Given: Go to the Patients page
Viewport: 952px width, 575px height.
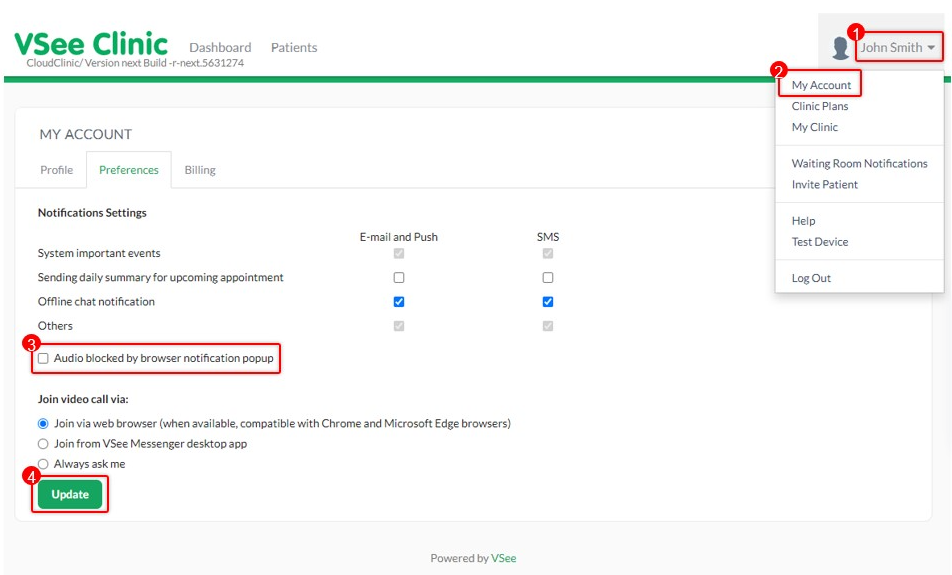Looking at the screenshot, I should [x=294, y=47].
